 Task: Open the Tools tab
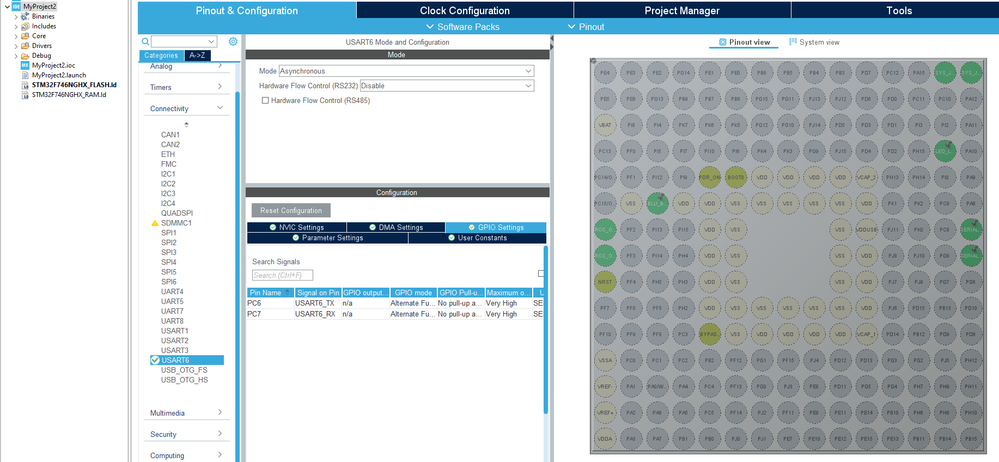[898, 10]
